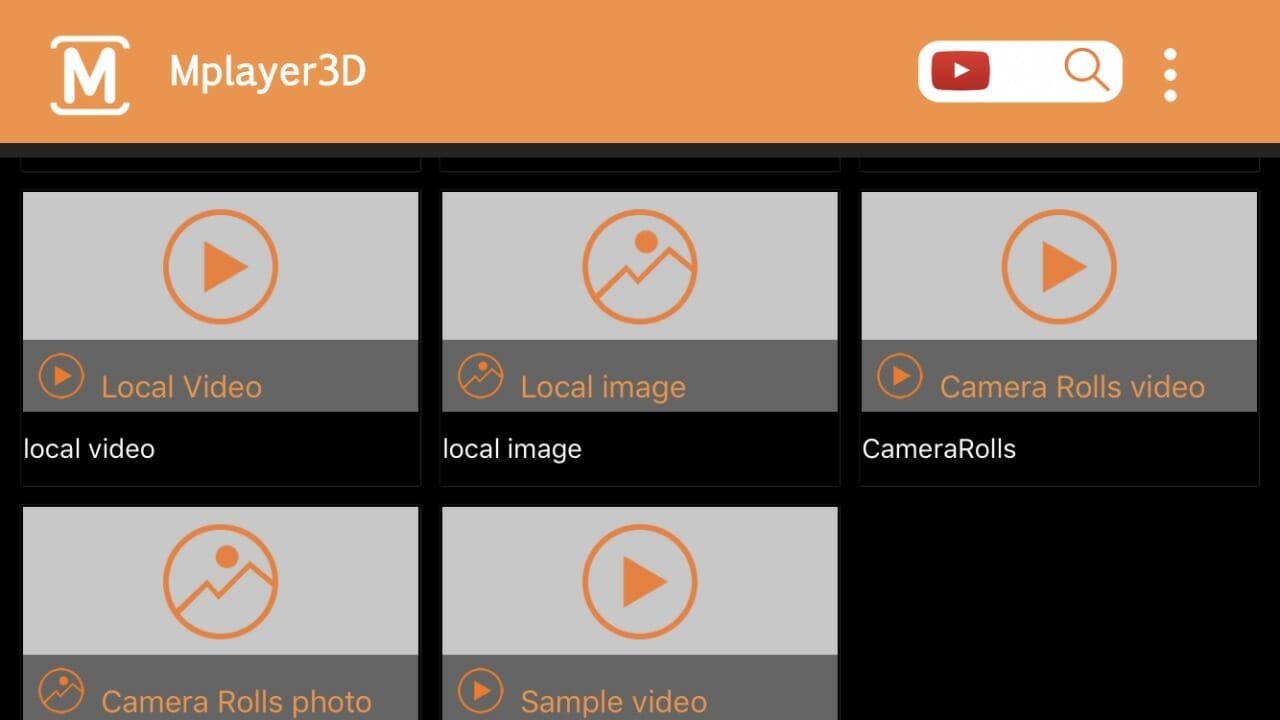Select the orange "Camera Rolls photo" label
Viewport: 1280px width, 720px height.
coord(236,702)
